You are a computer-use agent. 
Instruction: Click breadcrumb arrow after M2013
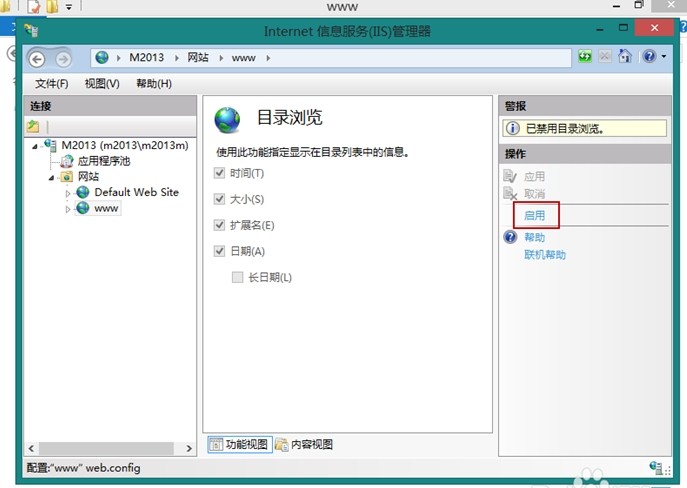[x=177, y=58]
